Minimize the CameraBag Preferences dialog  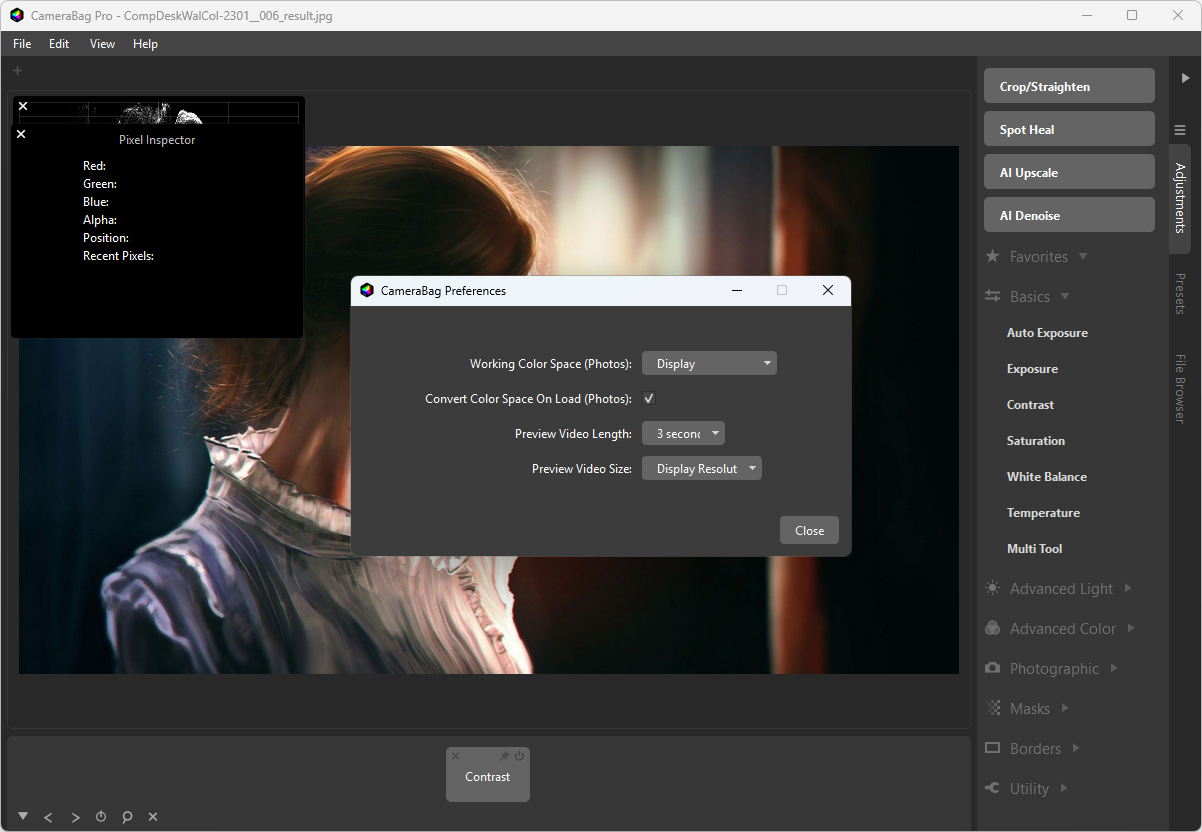(737, 291)
